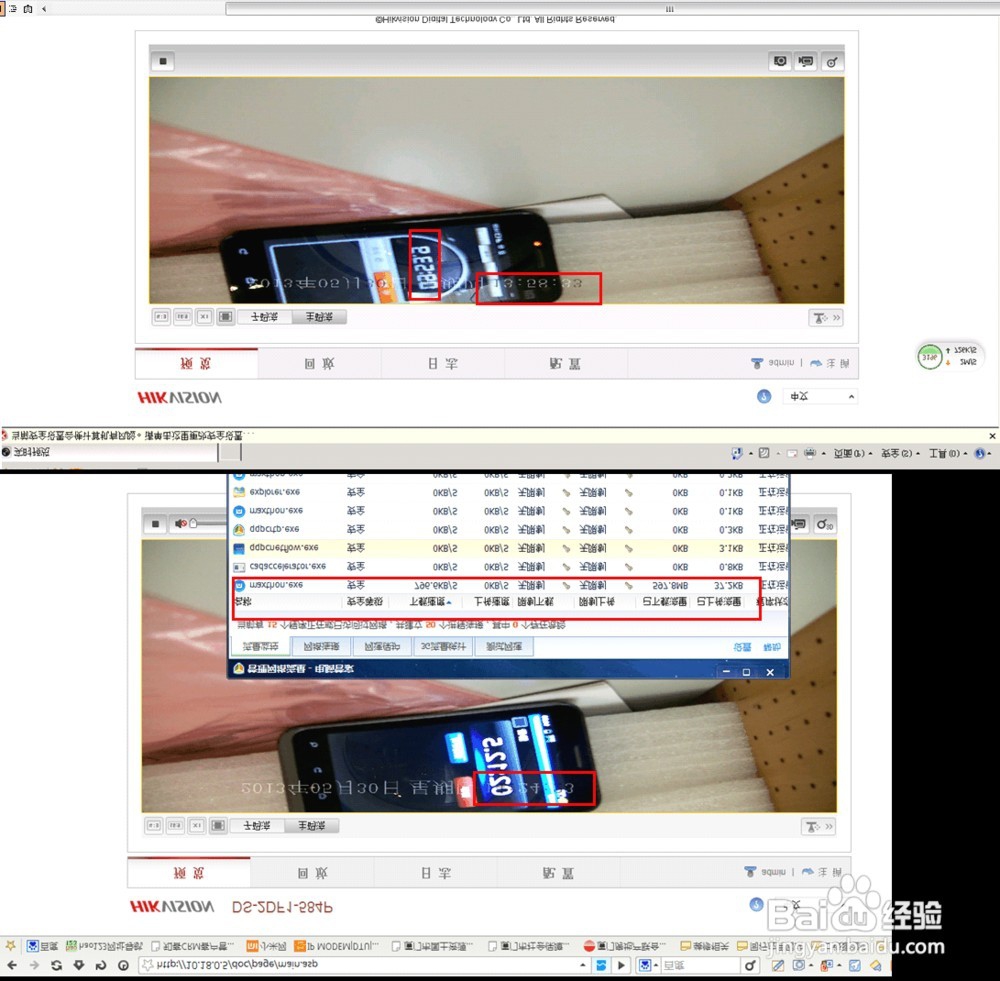Open IE 工具(O) tools menu
The image size is (1000, 981).
coord(947,453)
